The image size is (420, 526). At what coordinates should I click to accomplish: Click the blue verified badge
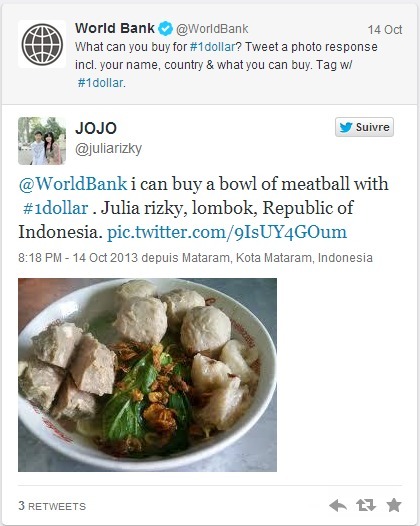(x=165, y=29)
